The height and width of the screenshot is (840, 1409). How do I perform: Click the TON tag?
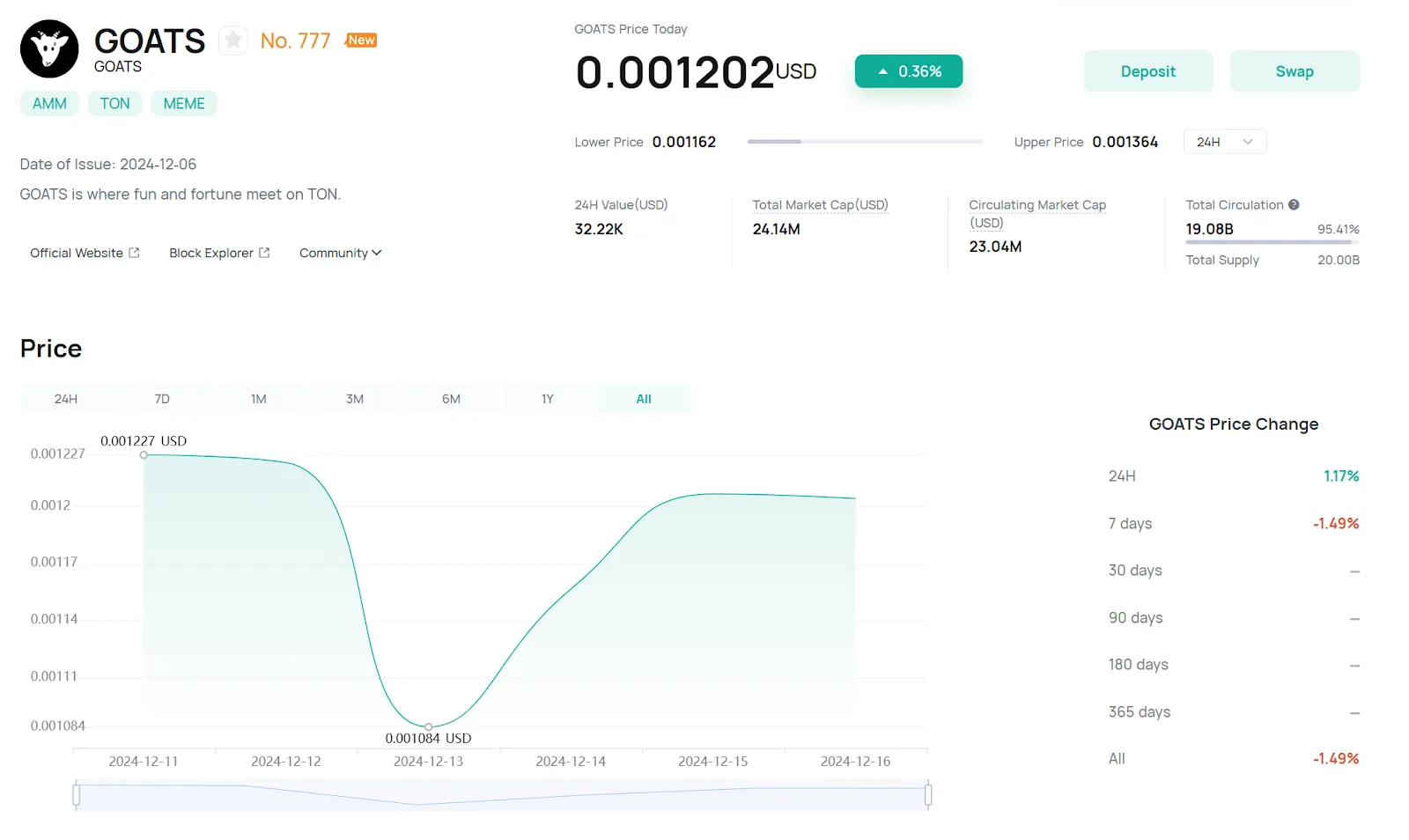click(x=114, y=103)
